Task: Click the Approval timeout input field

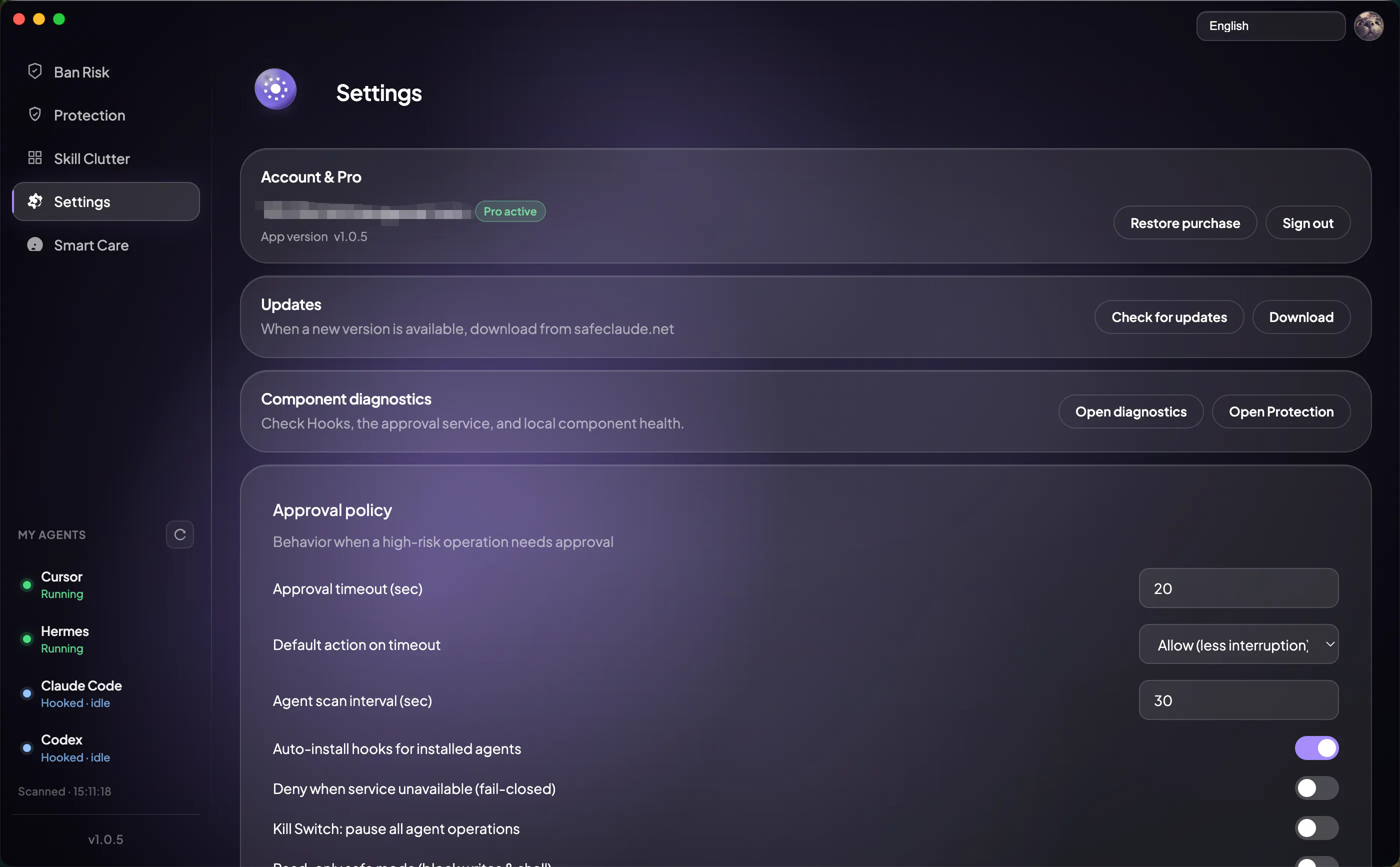Action: pyautogui.click(x=1238, y=588)
